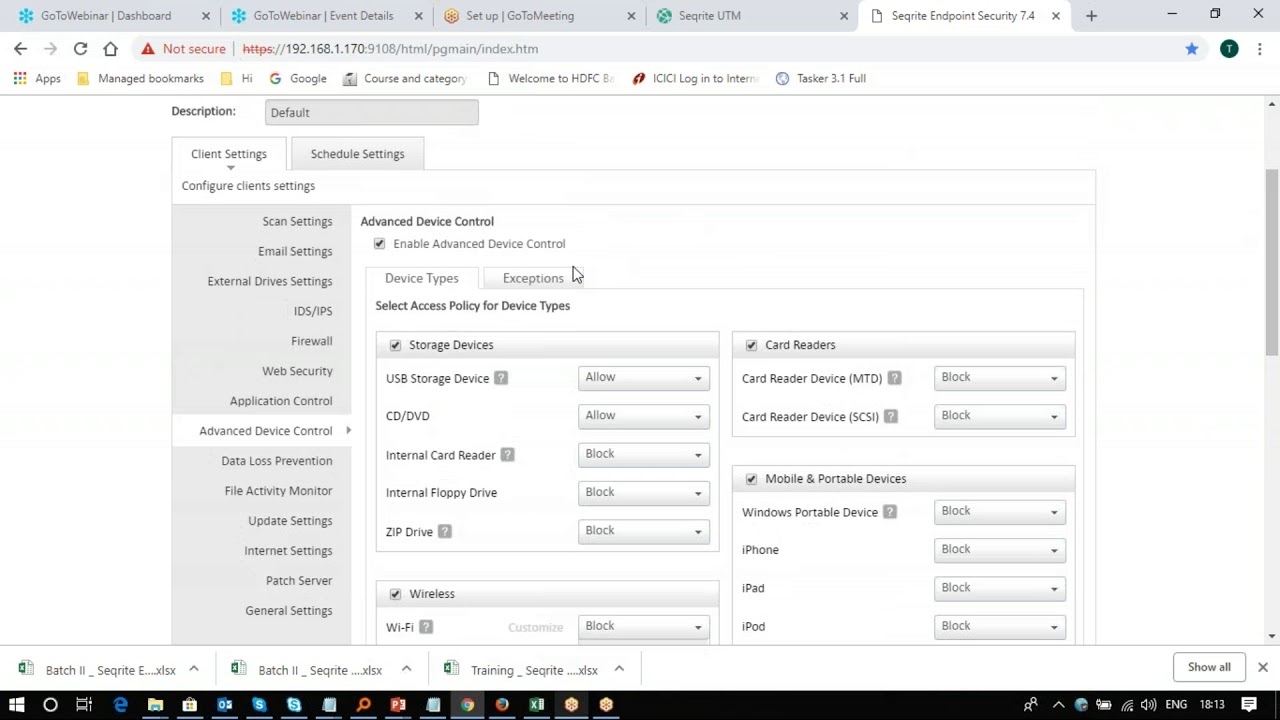
Task: Close the downloads bar
Action: (x=1262, y=667)
